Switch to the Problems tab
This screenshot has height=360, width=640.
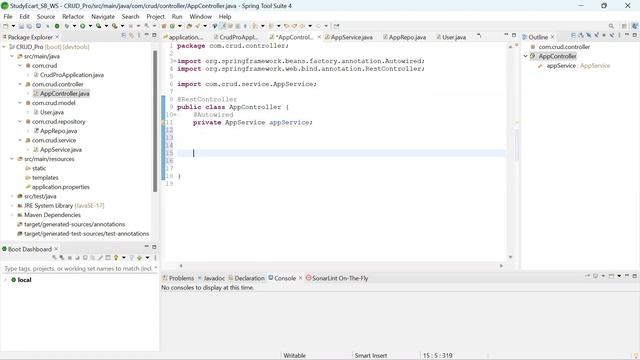[x=178, y=278]
